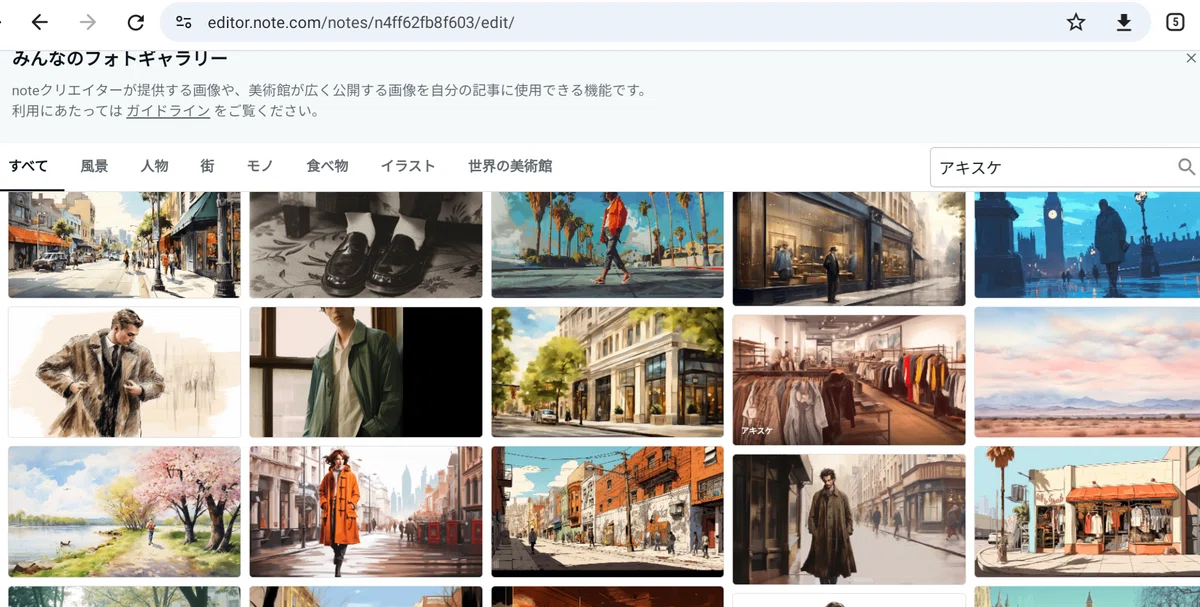Close the みんなのフォトギャラリー panel

(x=1191, y=59)
